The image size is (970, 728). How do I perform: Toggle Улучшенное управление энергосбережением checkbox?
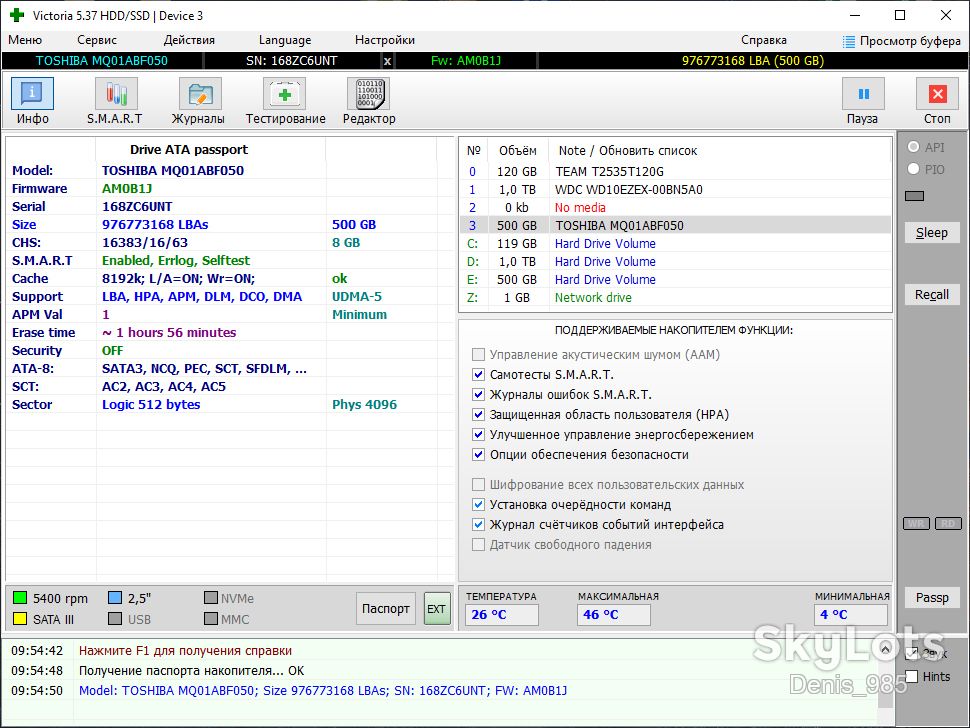click(478, 434)
